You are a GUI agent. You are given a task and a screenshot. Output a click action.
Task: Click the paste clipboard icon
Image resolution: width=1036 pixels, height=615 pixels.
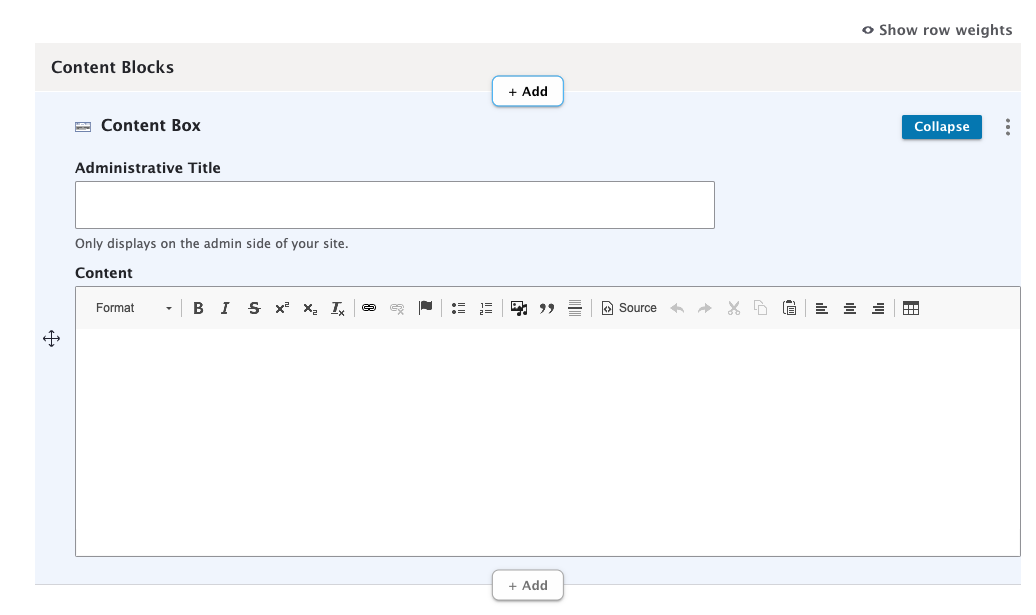789,308
